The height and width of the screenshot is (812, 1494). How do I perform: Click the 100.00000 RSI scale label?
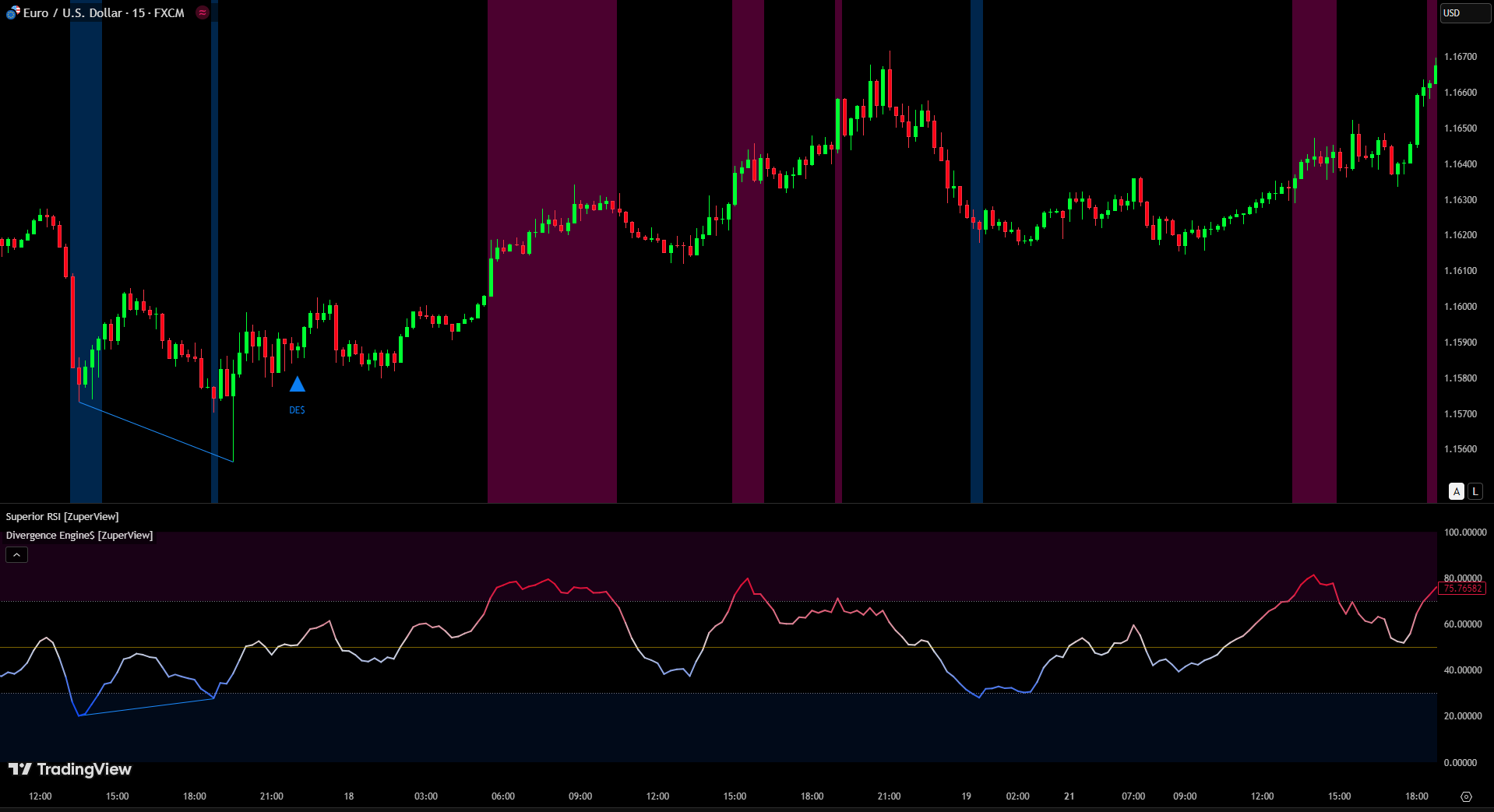click(1464, 533)
